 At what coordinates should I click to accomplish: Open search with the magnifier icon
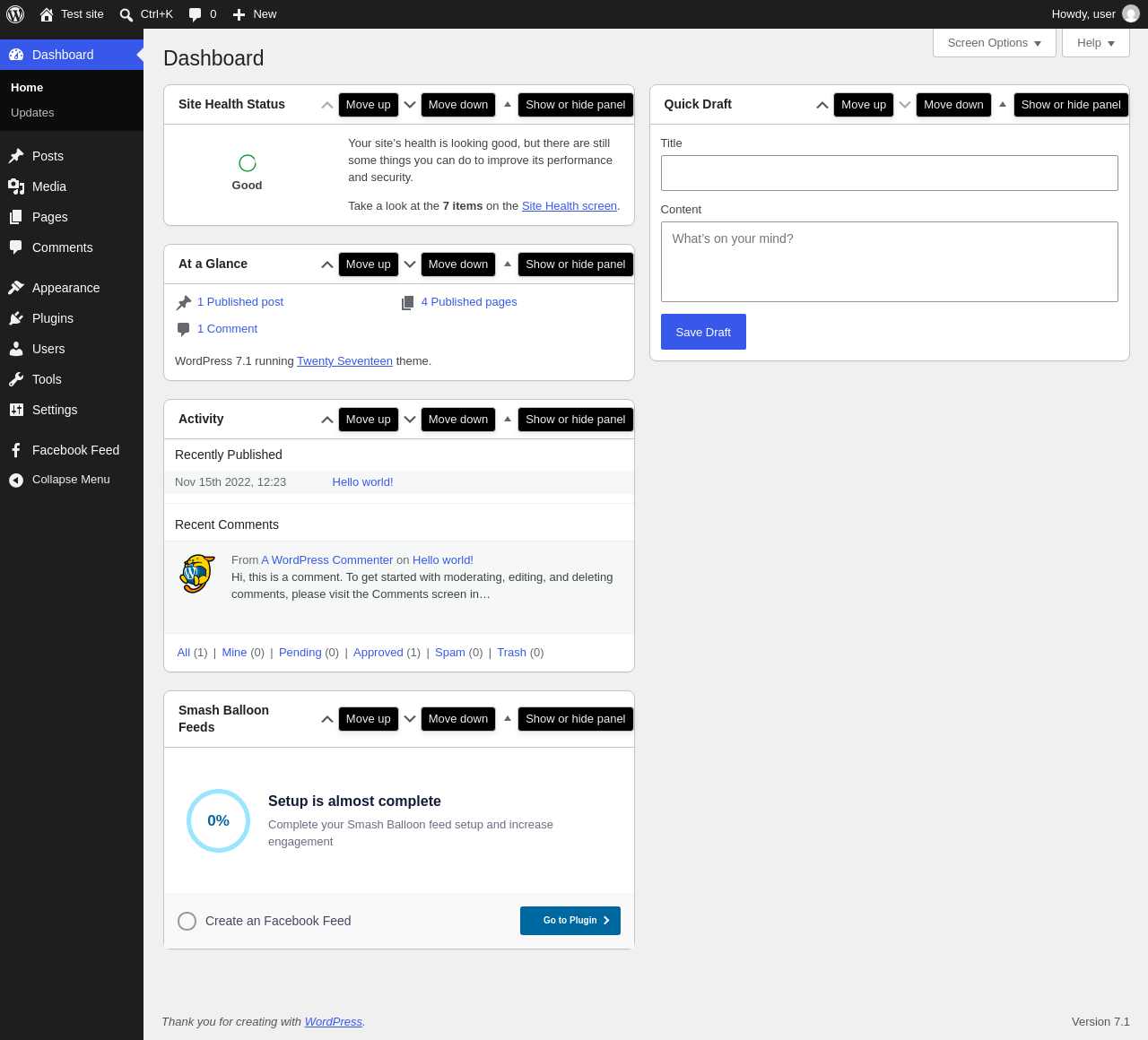[126, 14]
